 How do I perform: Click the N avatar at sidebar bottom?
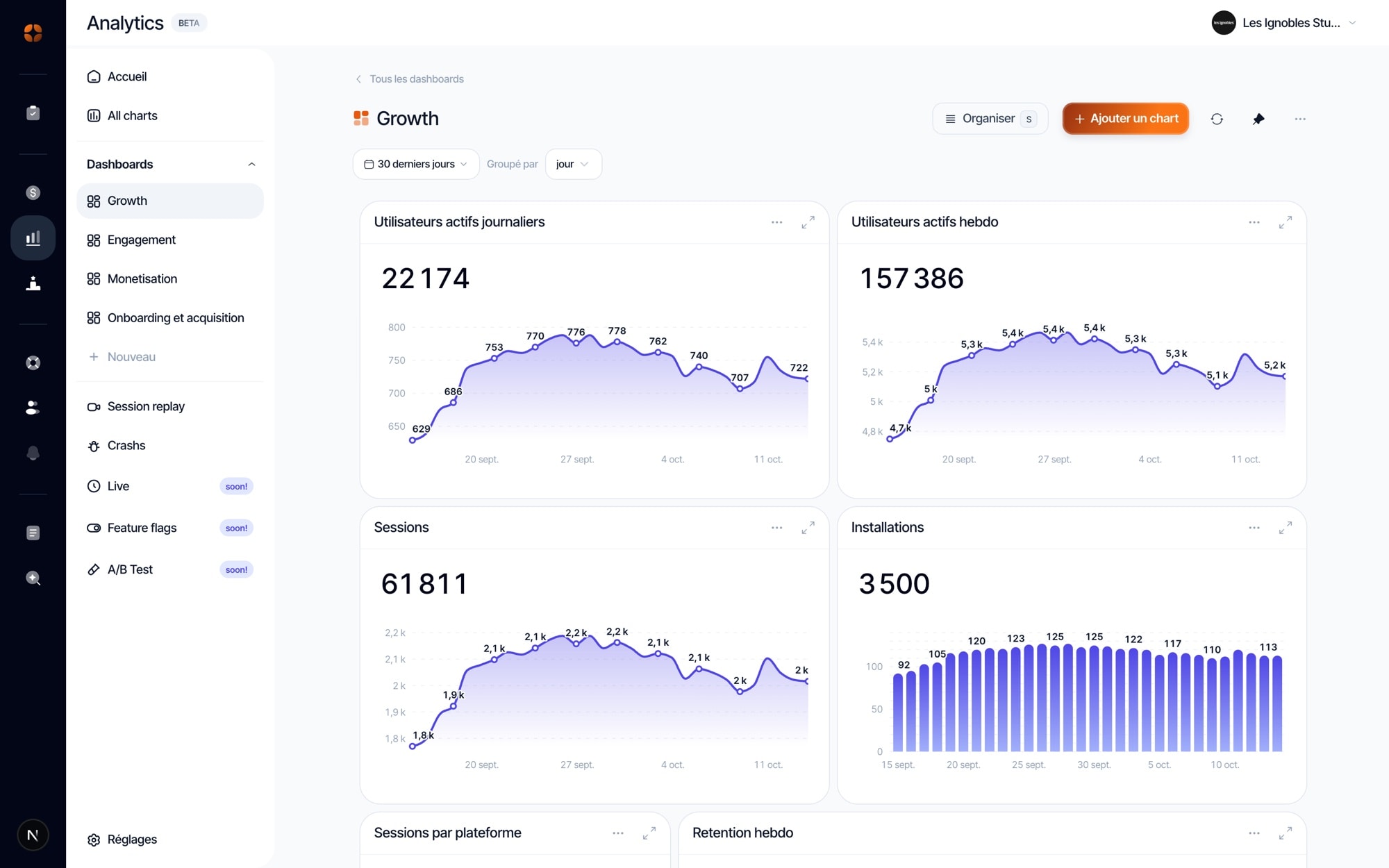pyautogui.click(x=33, y=835)
